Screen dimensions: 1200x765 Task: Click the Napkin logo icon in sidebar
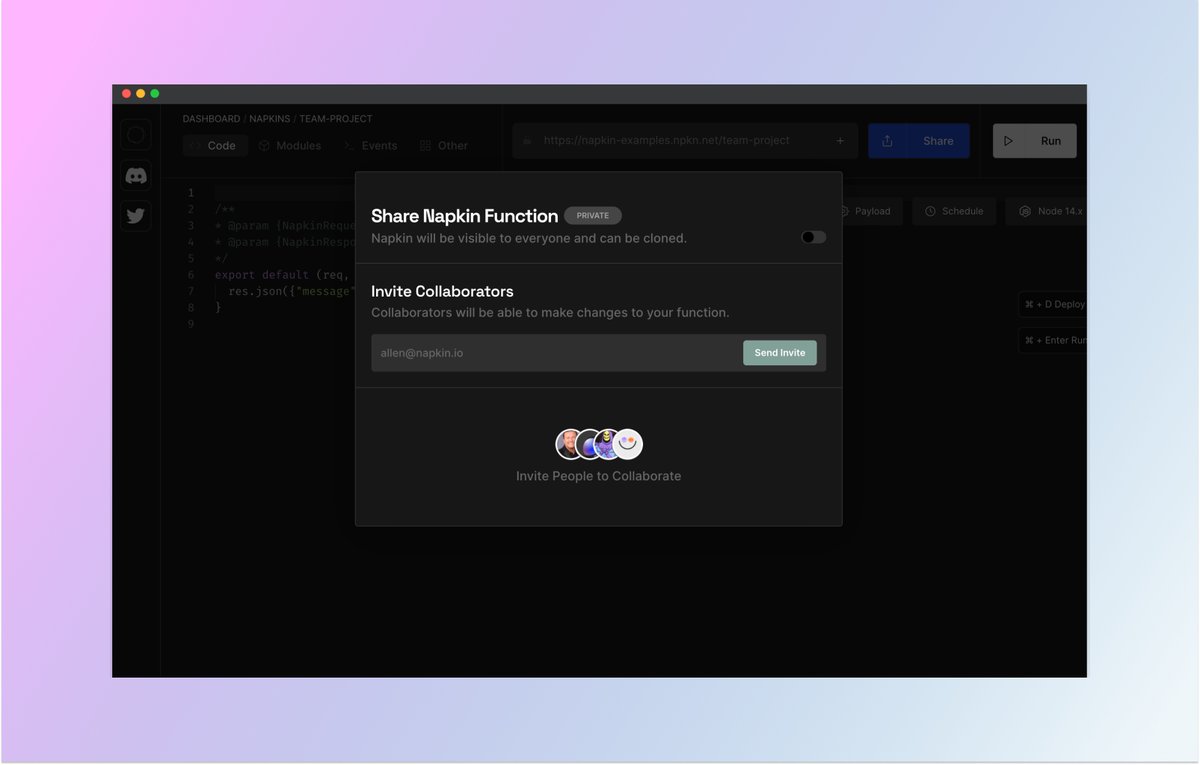click(136, 135)
